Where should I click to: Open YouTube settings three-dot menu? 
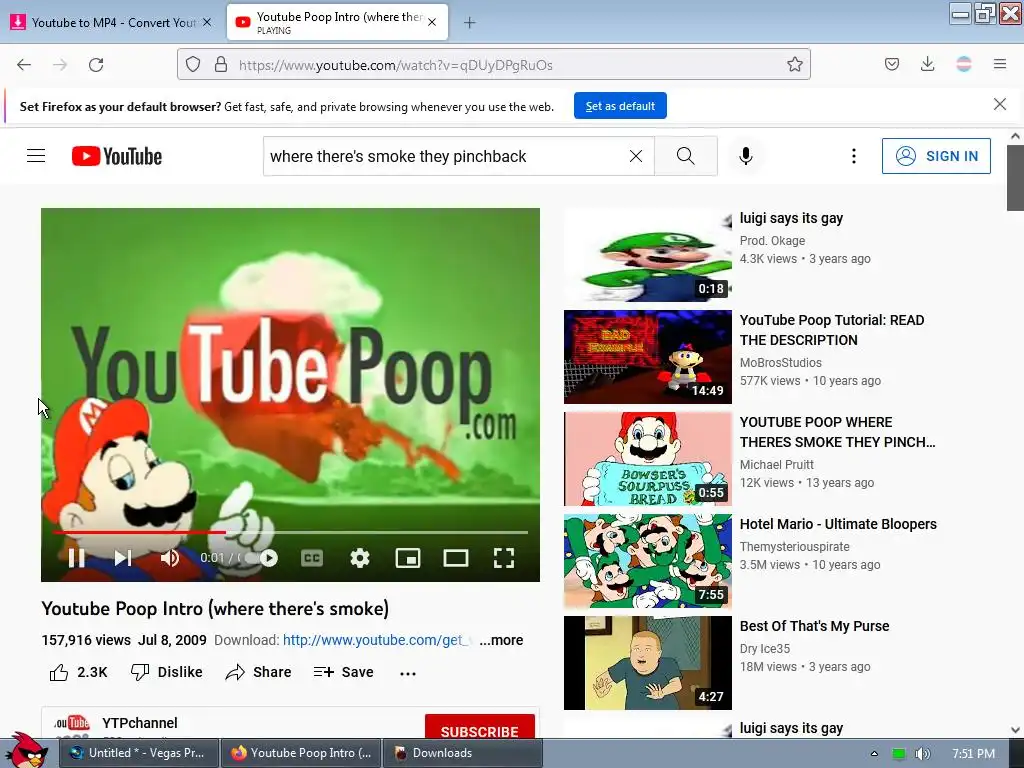(x=854, y=156)
